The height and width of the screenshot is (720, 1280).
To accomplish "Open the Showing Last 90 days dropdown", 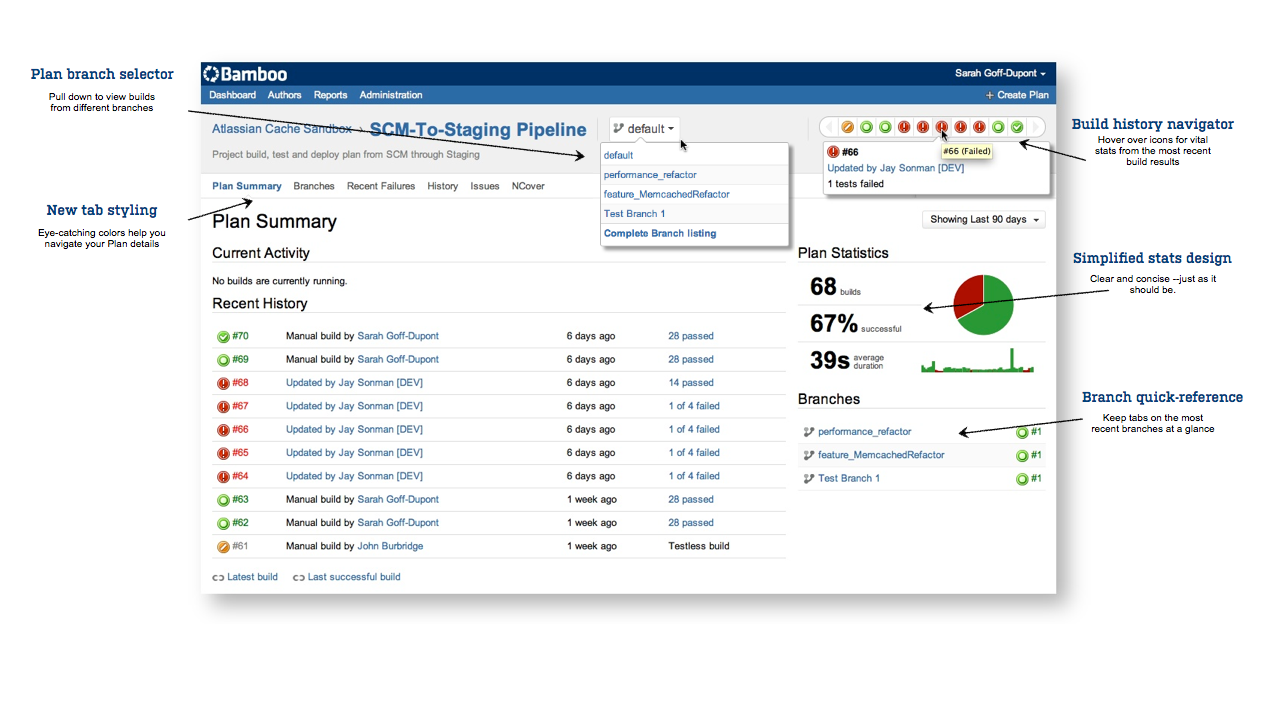I will (983, 219).
